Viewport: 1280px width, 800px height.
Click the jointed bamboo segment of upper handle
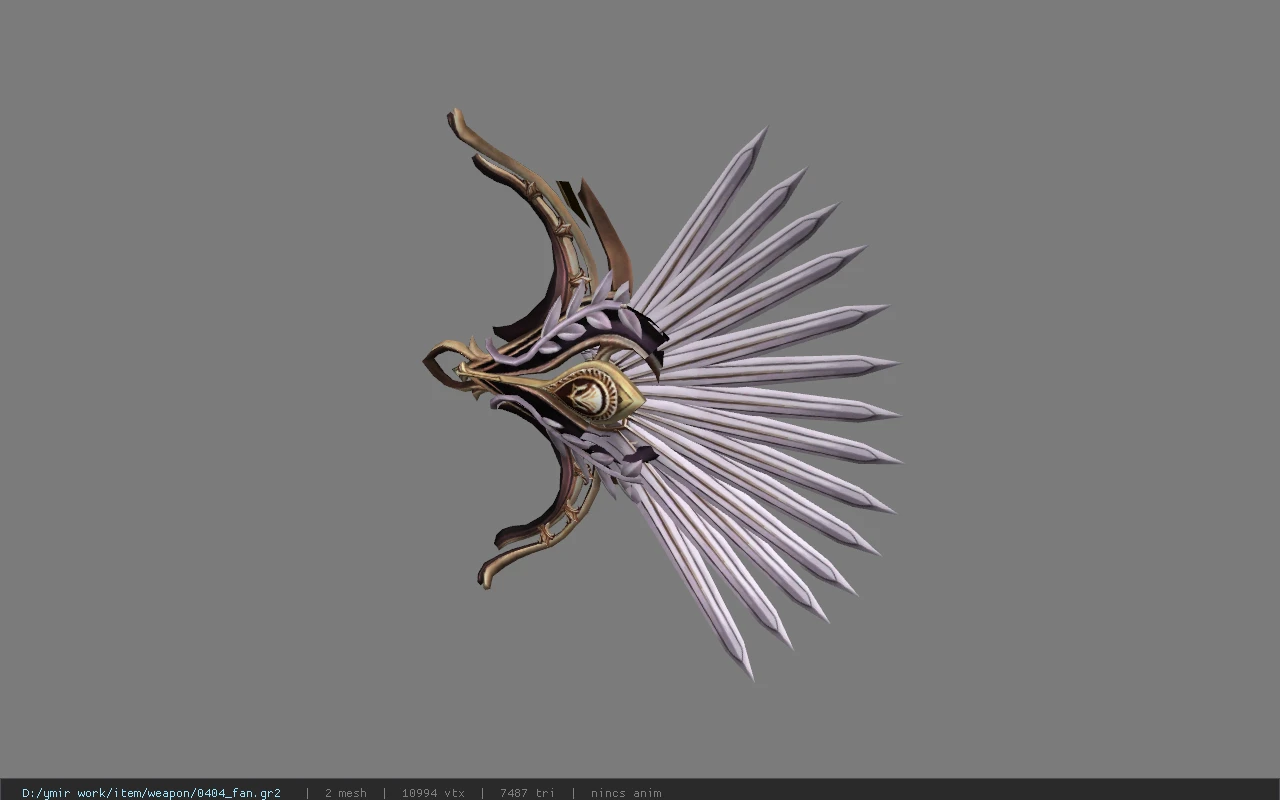[x=561, y=232]
